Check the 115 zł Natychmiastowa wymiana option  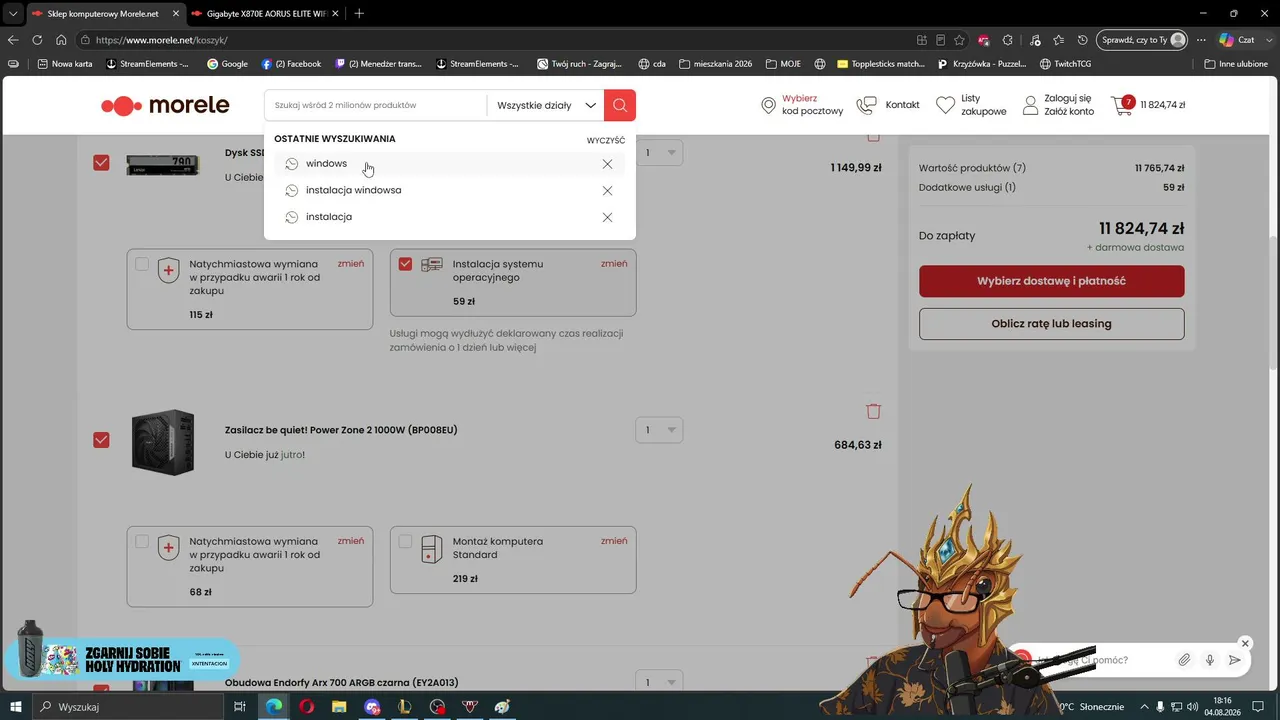142,264
